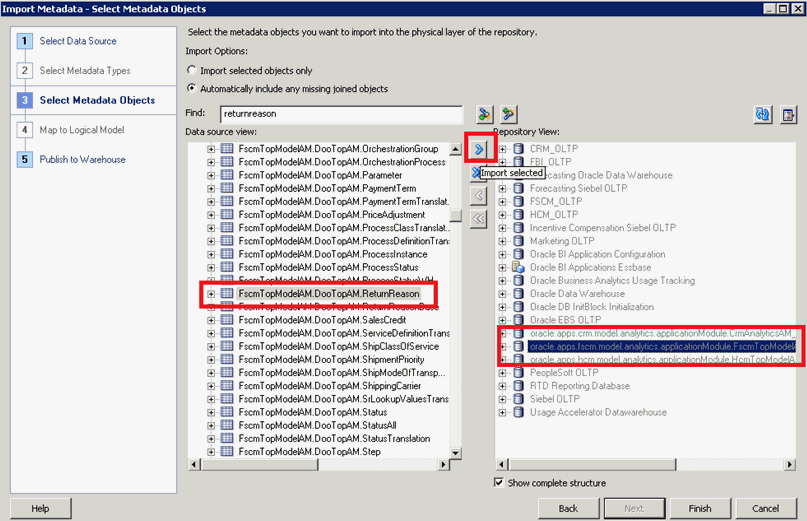
Task: Click table icon of DooTopAM.PaymentTerm row
Action: pyautogui.click(x=227, y=188)
